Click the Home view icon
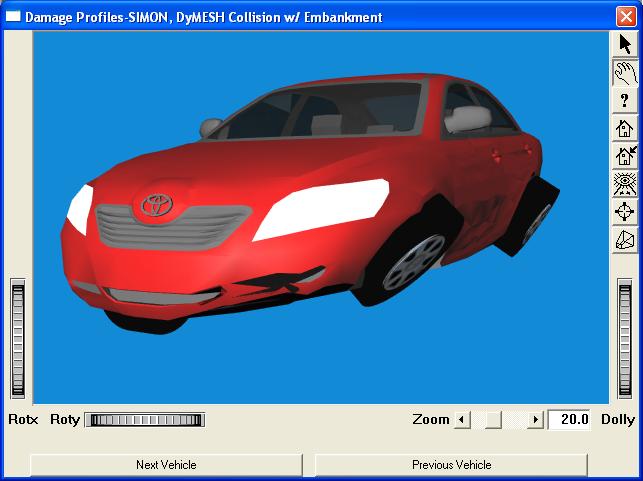643x481 pixels. (625, 128)
